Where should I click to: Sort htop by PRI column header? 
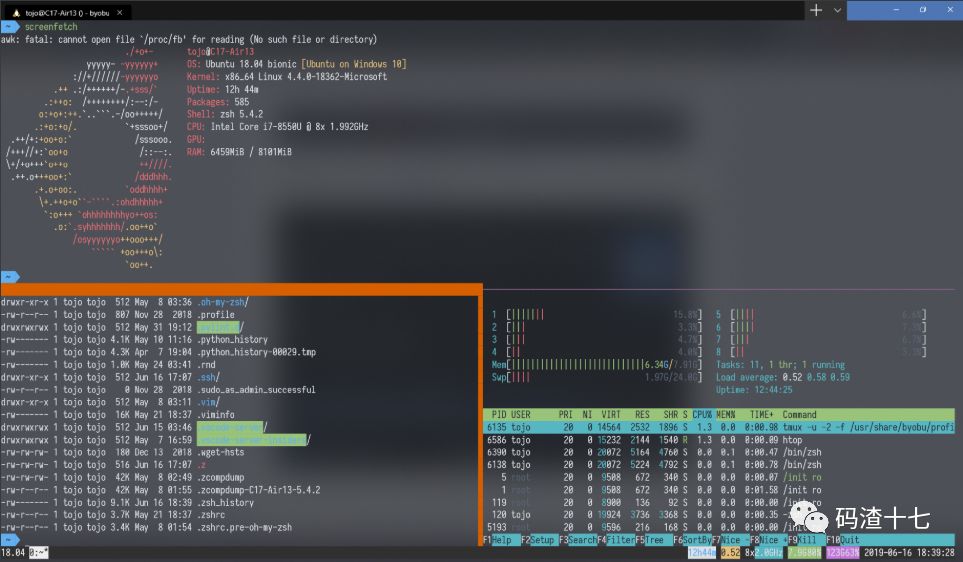(x=565, y=415)
